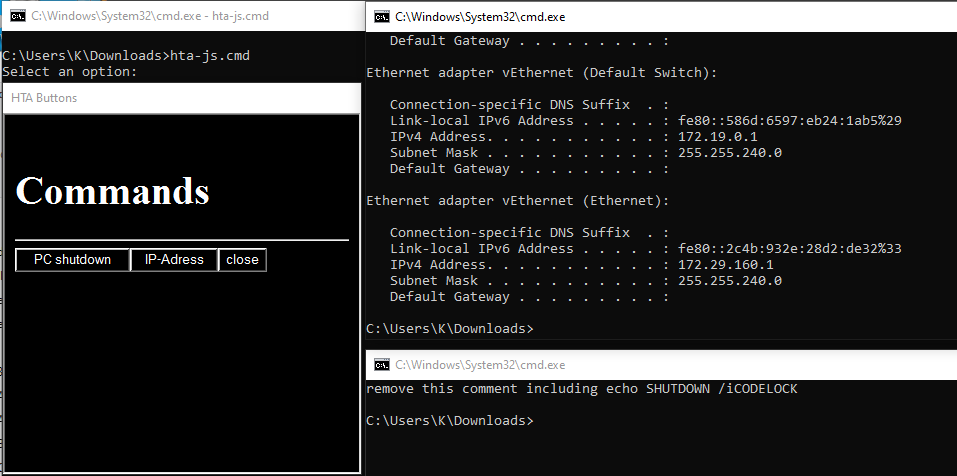This screenshot has width=957, height=476.
Task: Click cmd icon of hta-js.cmd window
Action: [x=18, y=16]
